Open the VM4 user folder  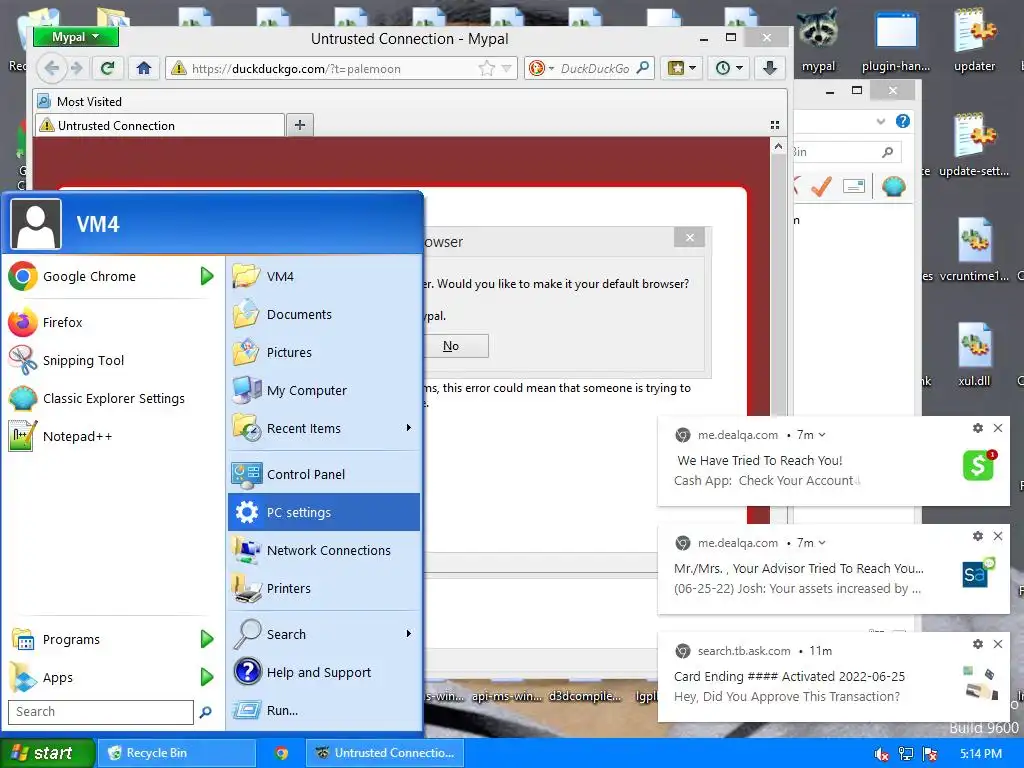click(324, 276)
